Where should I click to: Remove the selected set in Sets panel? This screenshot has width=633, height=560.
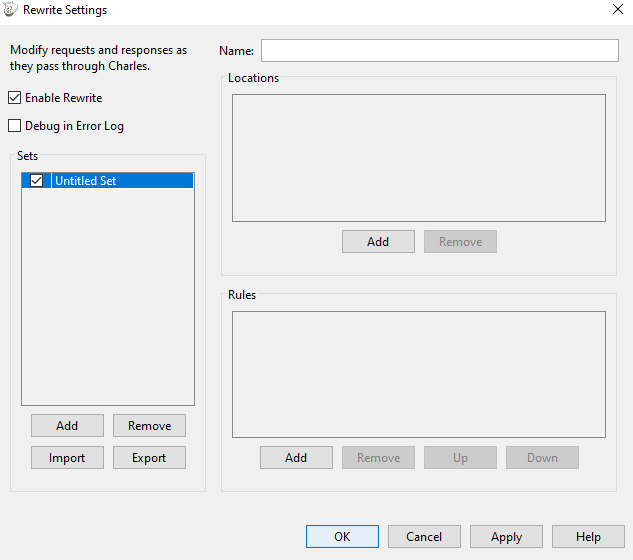point(149,426)
